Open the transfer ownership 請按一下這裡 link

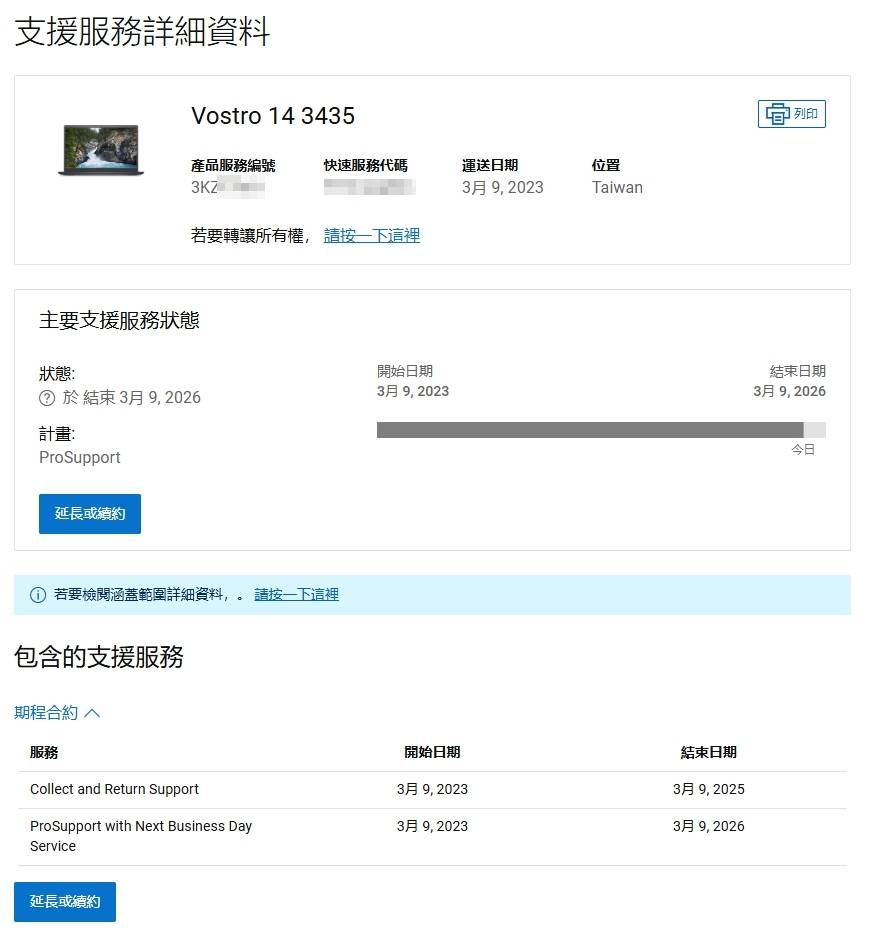click(x=372, y=236)
